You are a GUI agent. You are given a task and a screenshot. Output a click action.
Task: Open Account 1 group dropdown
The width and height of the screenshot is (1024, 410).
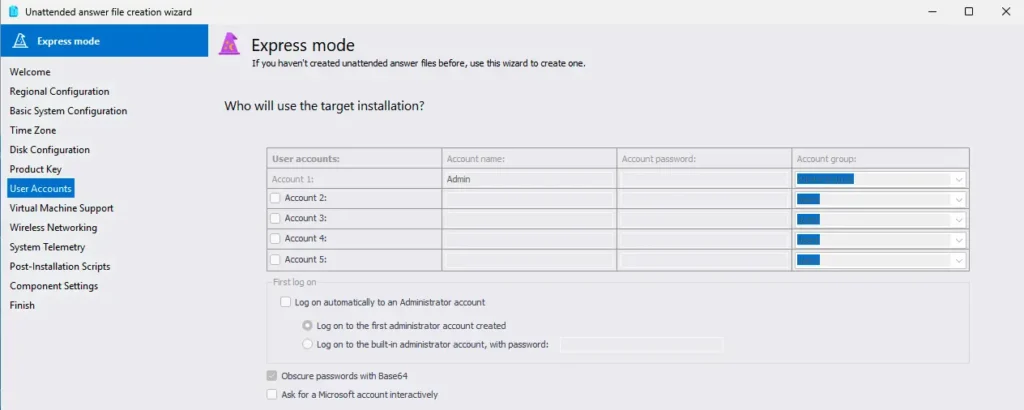[880, 179]
